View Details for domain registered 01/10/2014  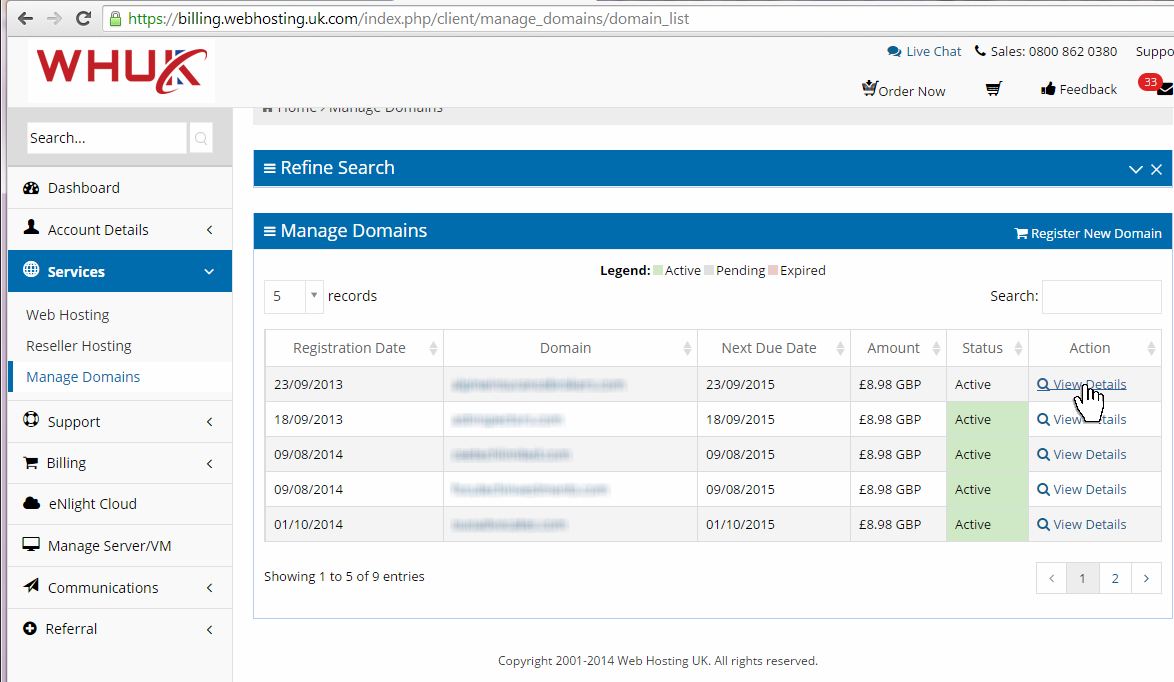click(1082, 524)
